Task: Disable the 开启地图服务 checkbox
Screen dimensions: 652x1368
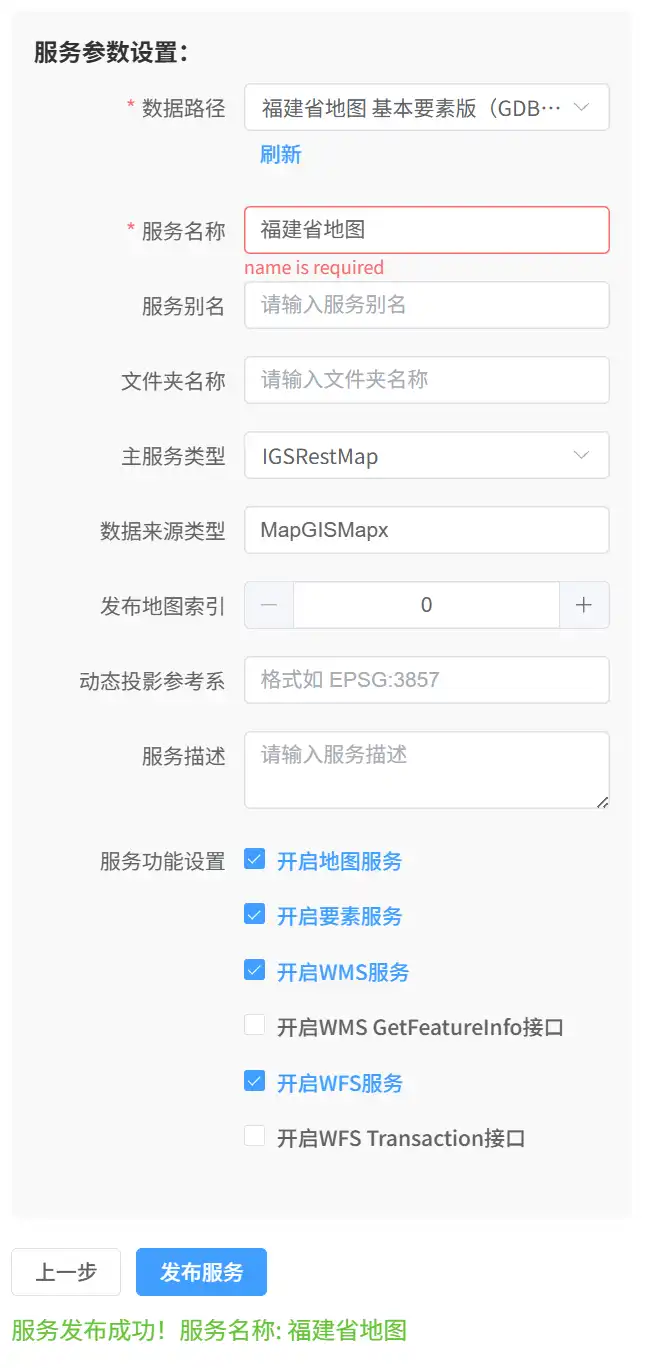Action: (253, 860)
